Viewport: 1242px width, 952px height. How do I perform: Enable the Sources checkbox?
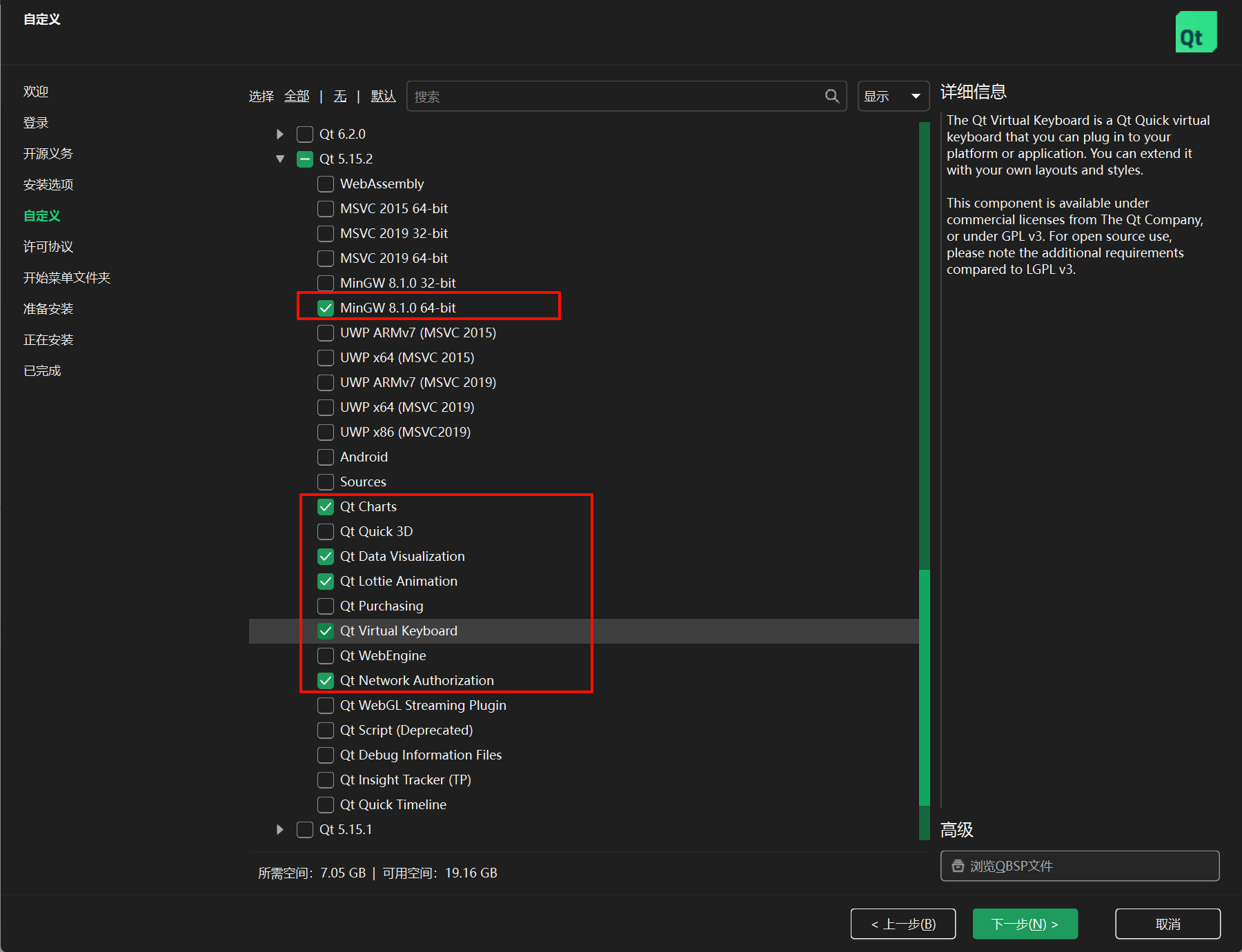pyautogui.click(x=325, y=482)
